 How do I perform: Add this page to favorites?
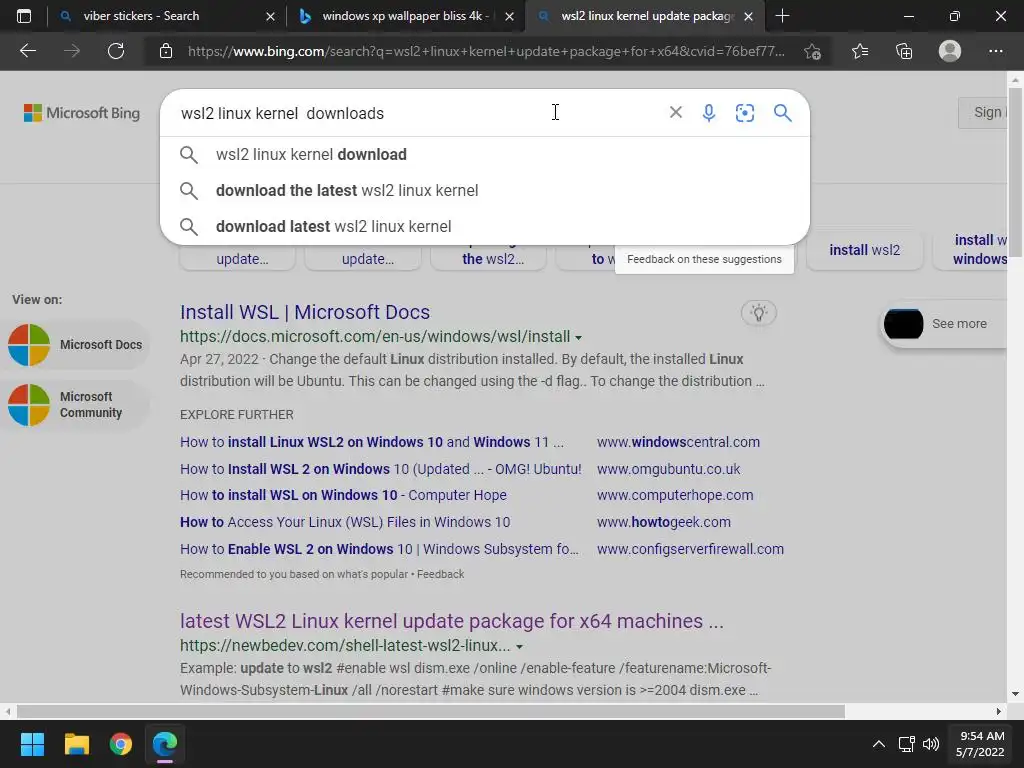(812, 51)
